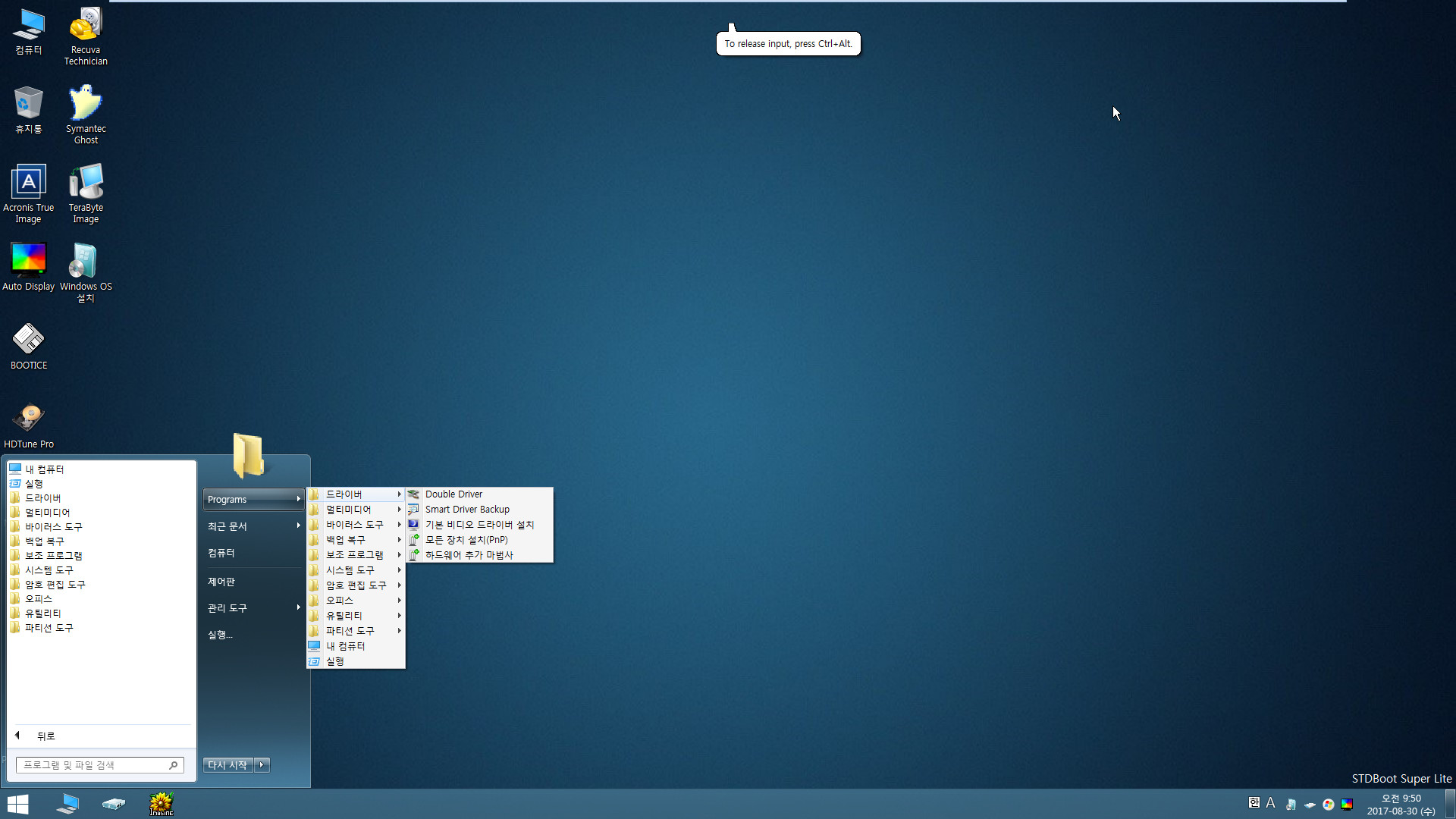Image resolution: width=1456 pixels, height=819 pixels.
Task: Launch Symantec Ghost from desktop
Action: 86,115
